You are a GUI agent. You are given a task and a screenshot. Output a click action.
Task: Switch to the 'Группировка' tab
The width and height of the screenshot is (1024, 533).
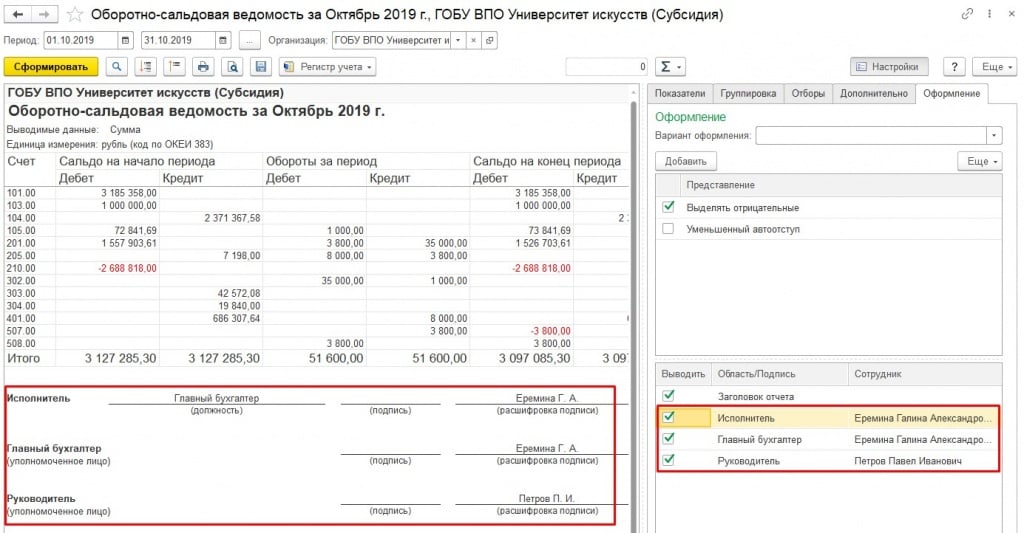pyautogui.click(x=748, y=93)
